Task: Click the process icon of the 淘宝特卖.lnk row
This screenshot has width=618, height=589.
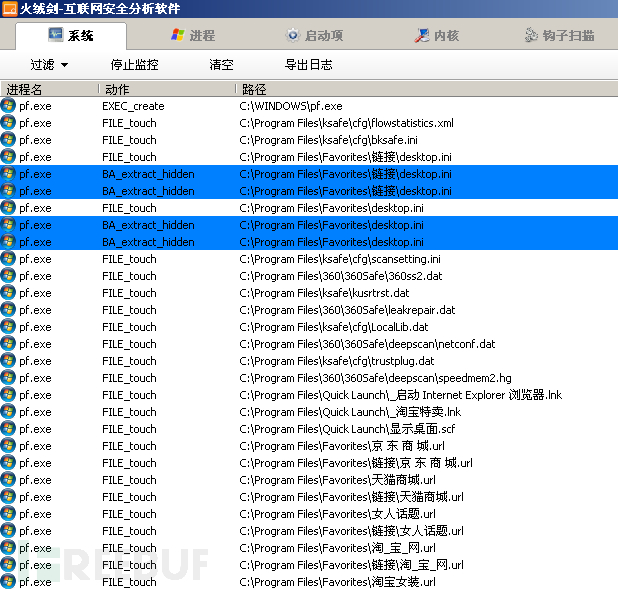Action: pos(8,412)
